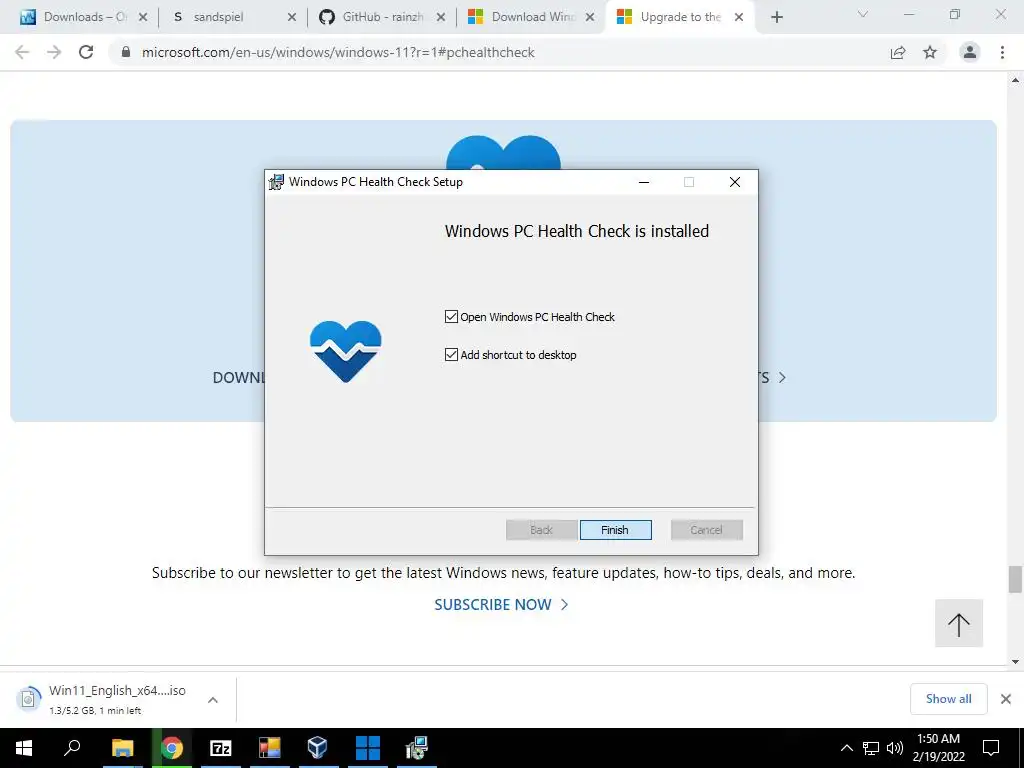The height and width of the screenshot is (768, 1024).
Task: Open the colorful picture taskbar app
Action: click(x=269, y=748)
